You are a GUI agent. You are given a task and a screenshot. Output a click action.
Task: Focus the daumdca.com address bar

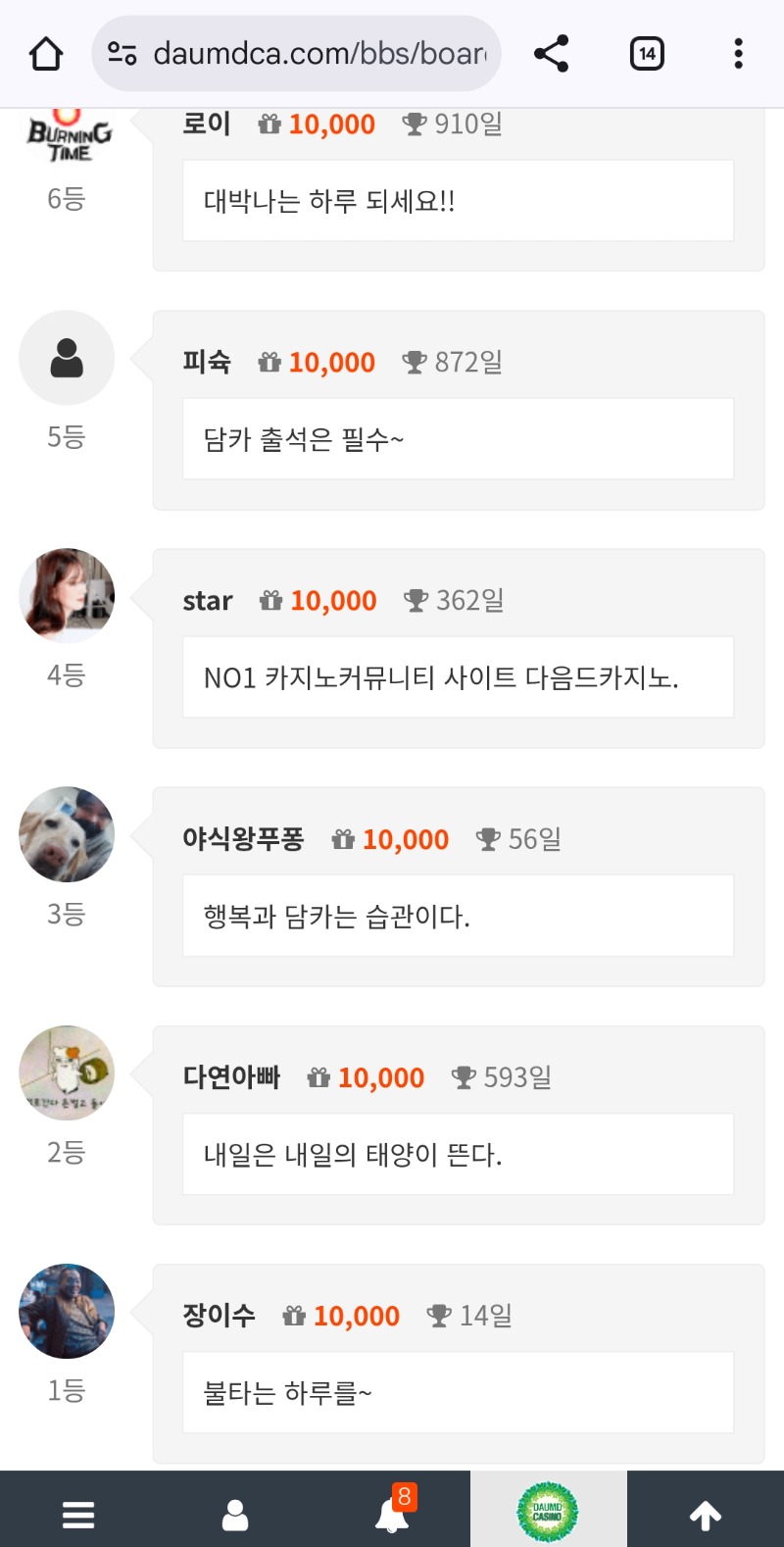[x=318, y=53]
